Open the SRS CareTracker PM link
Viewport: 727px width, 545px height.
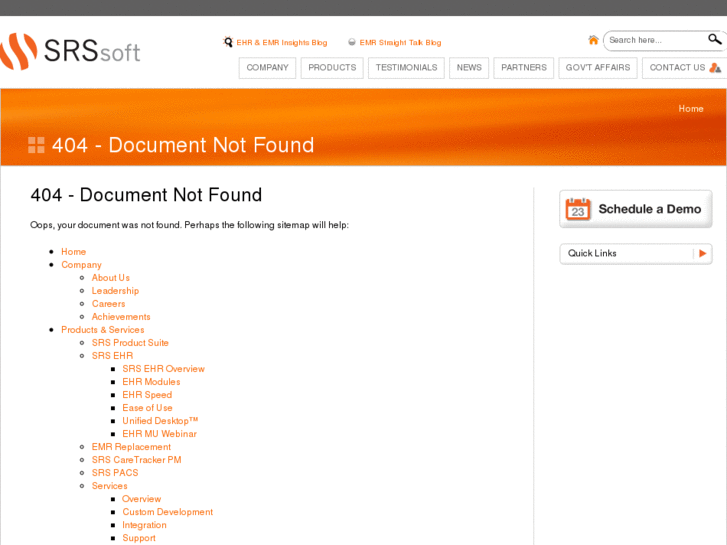click(x=136, y=460)
